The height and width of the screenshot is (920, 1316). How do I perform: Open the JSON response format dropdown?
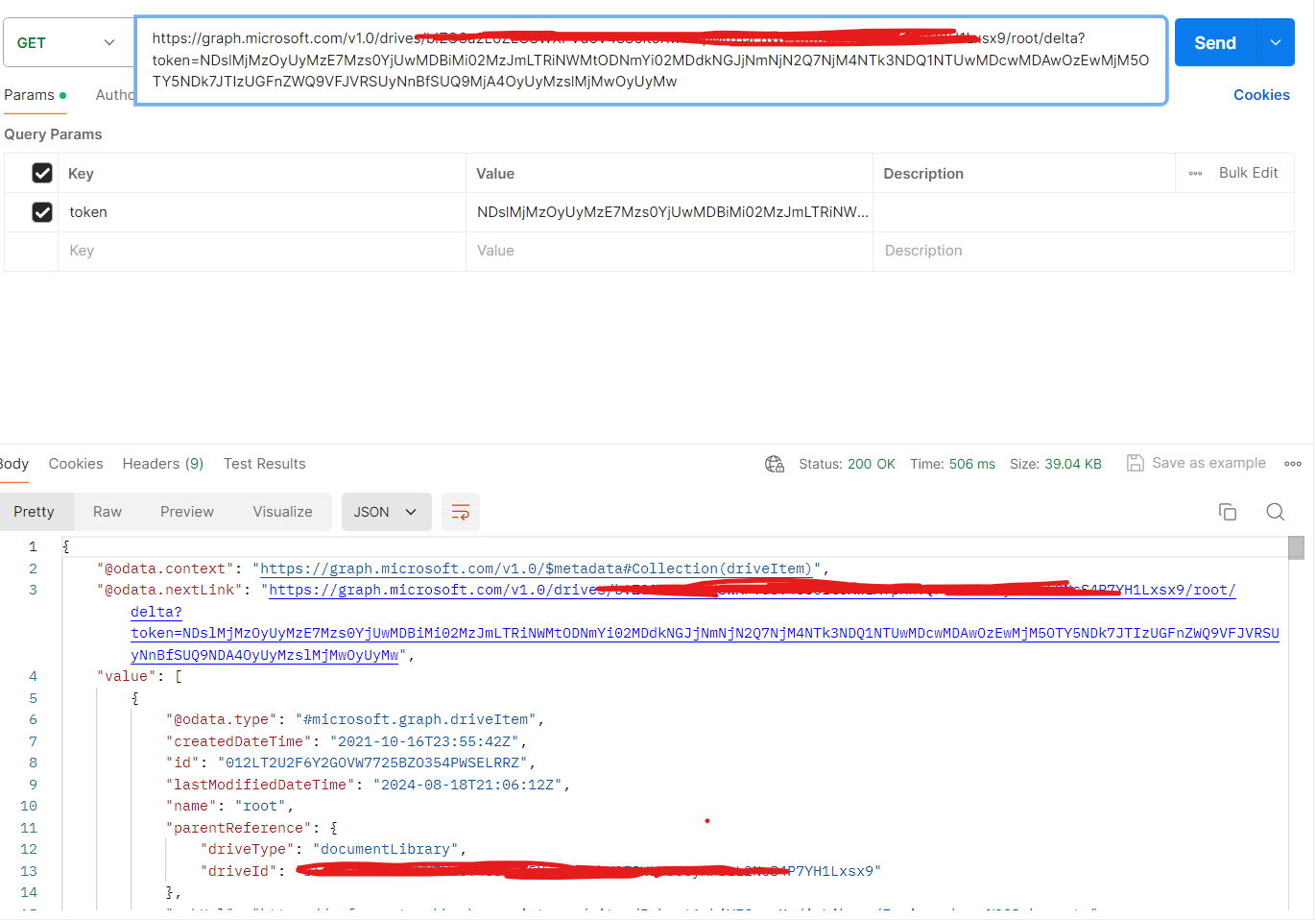[x=386, y=512]
